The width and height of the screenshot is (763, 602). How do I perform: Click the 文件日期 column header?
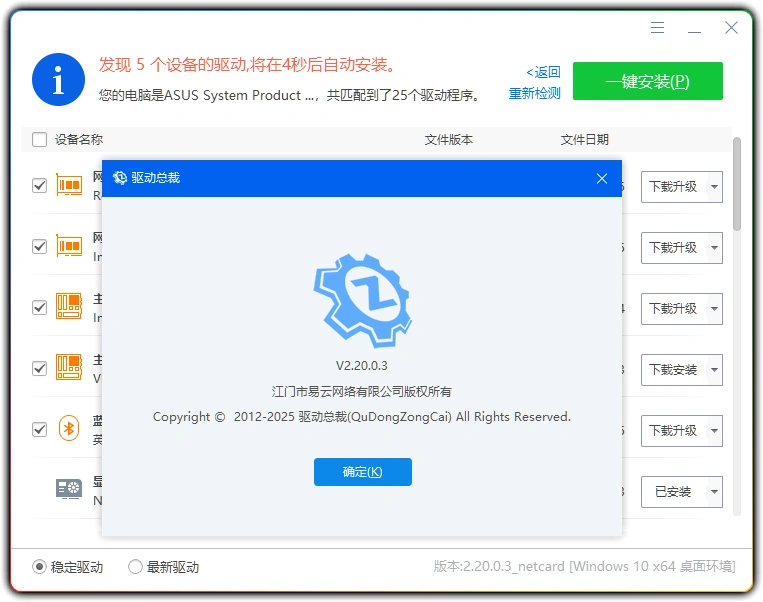[x=584, y=140]
